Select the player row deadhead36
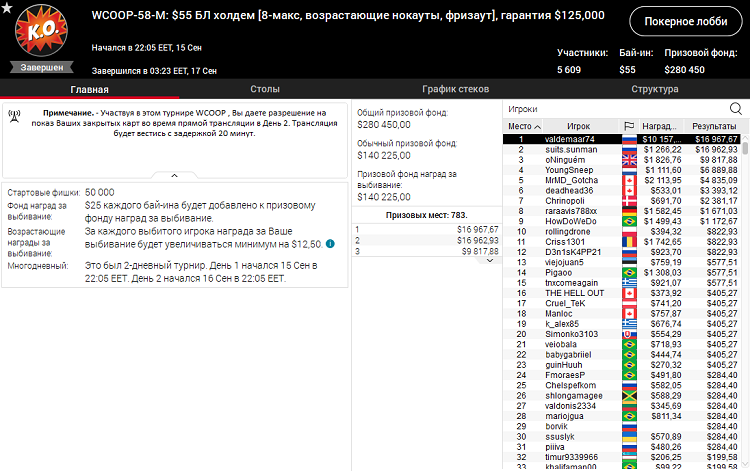 (622, 191)
